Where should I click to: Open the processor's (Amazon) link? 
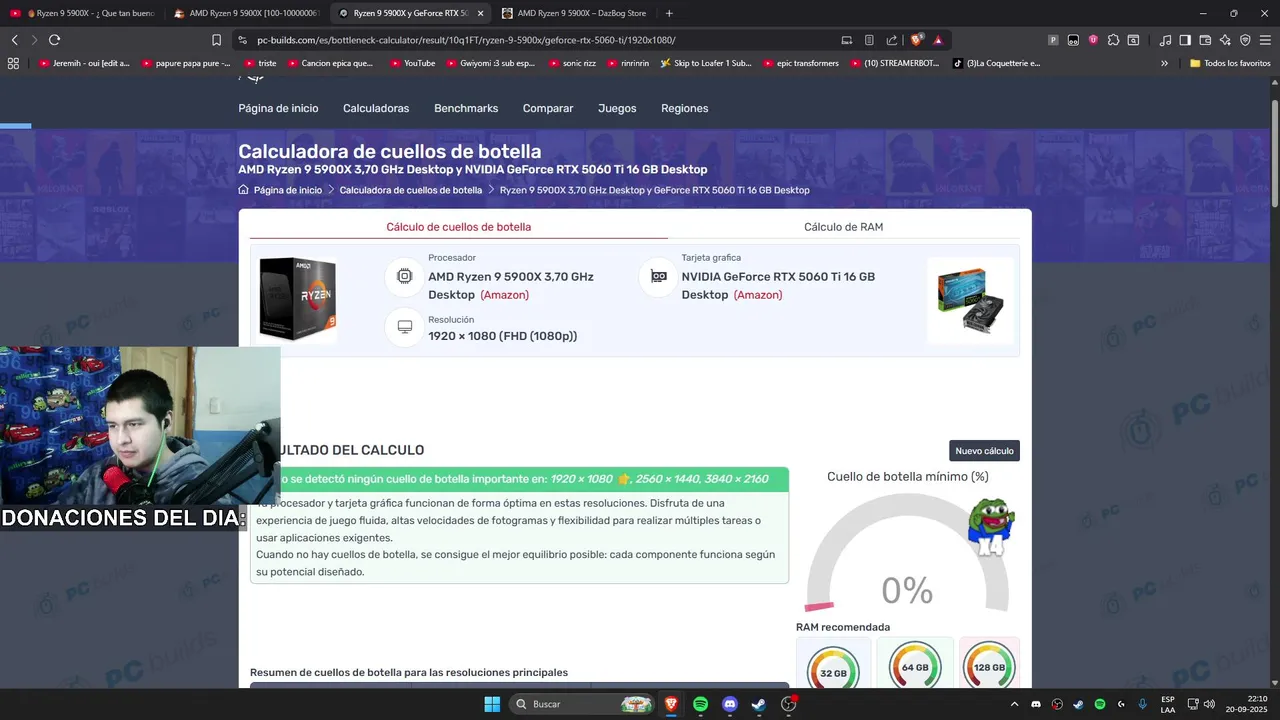(505, 295)
